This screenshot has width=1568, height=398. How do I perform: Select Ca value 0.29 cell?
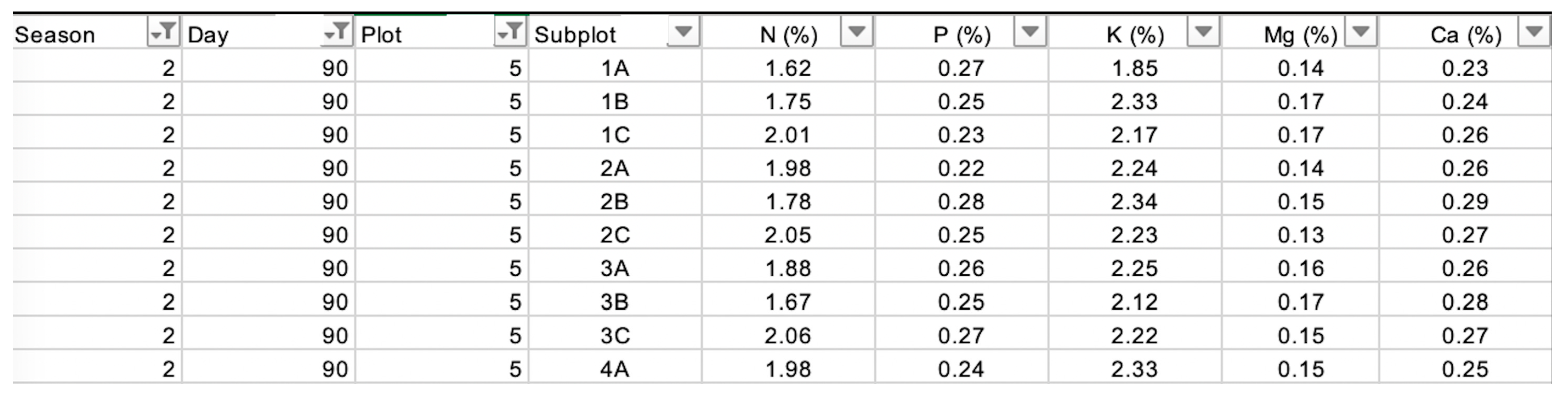coord(1464,202)
